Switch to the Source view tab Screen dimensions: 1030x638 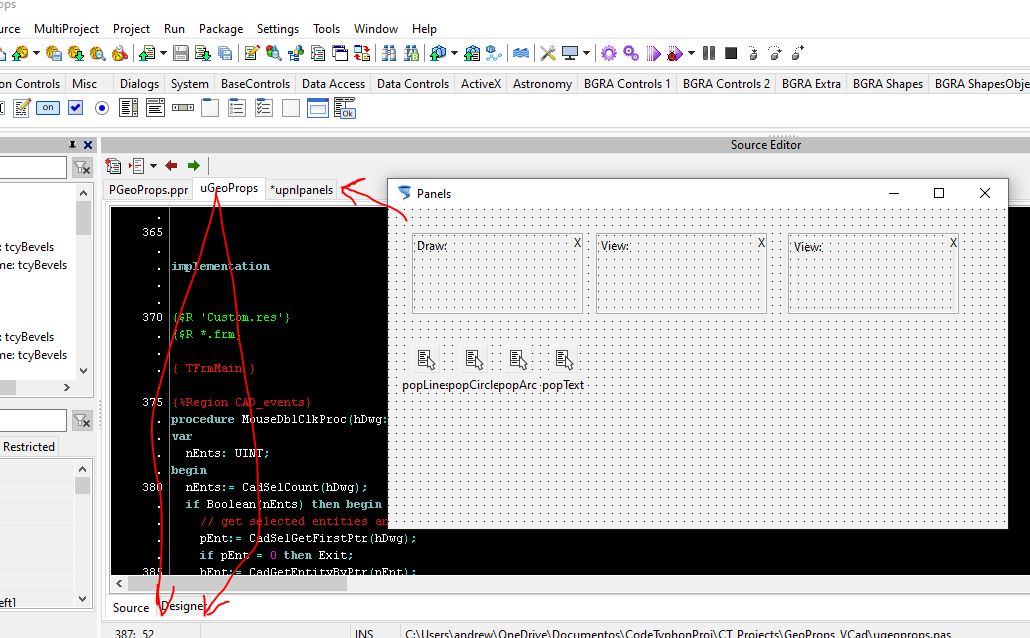pyautogui.click(x=131, y=608)
